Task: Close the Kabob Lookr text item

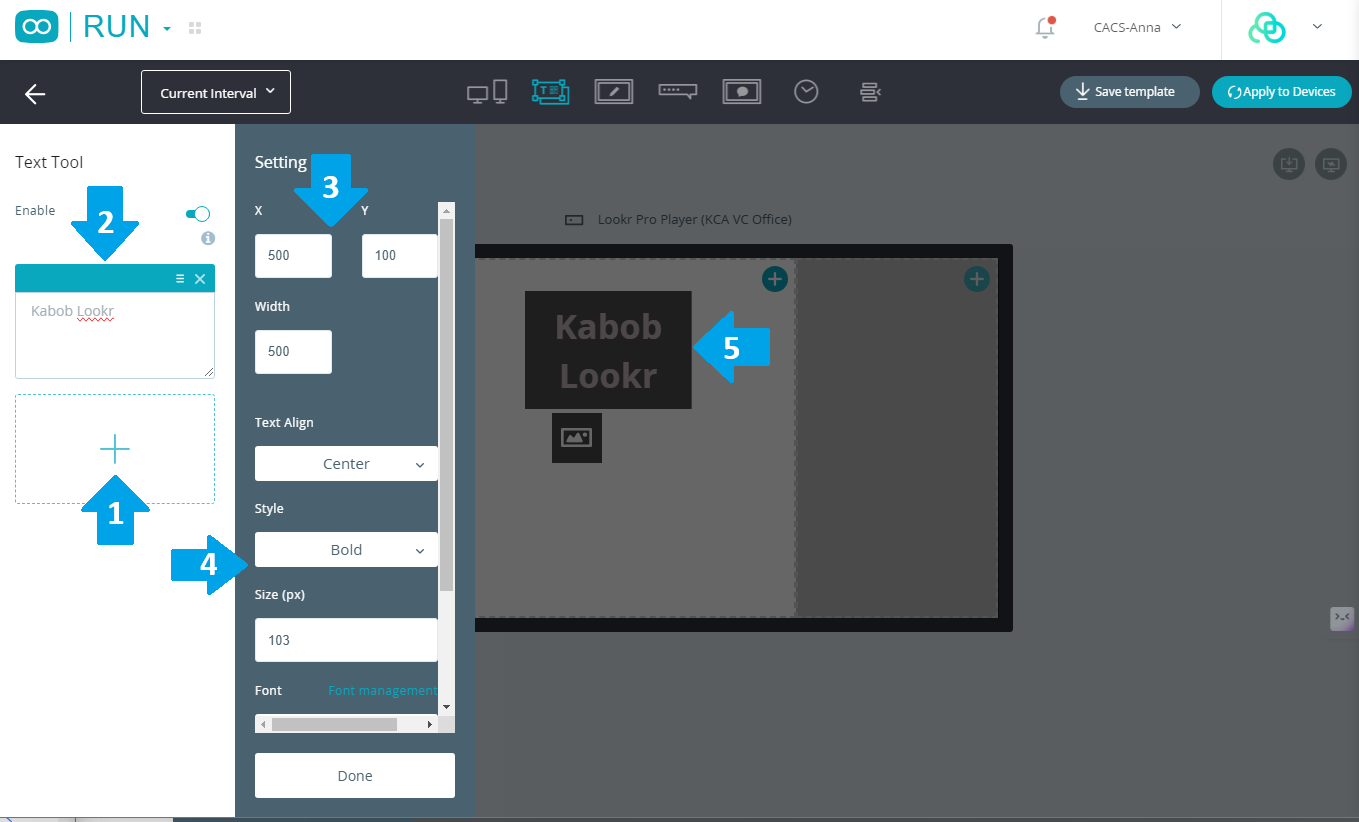Action: tap(200, 279)
